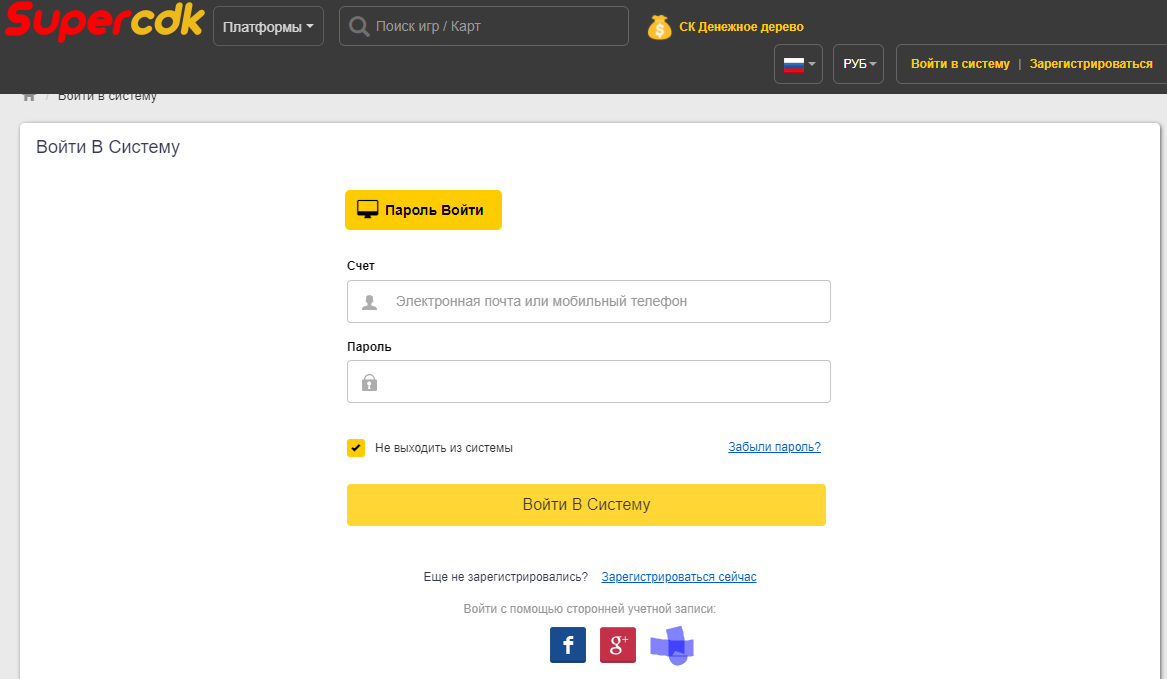
Task: Click 'Зарегистрироваться' in the header
Action: (1091, 64)
